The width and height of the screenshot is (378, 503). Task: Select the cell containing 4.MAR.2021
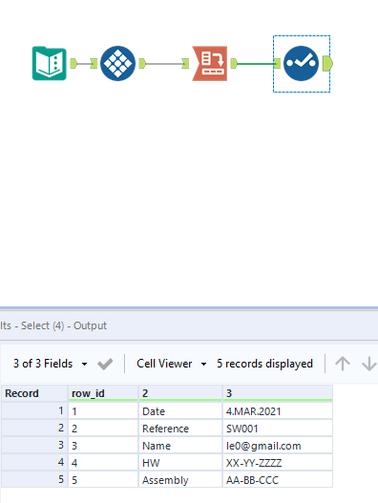point(277,411)
